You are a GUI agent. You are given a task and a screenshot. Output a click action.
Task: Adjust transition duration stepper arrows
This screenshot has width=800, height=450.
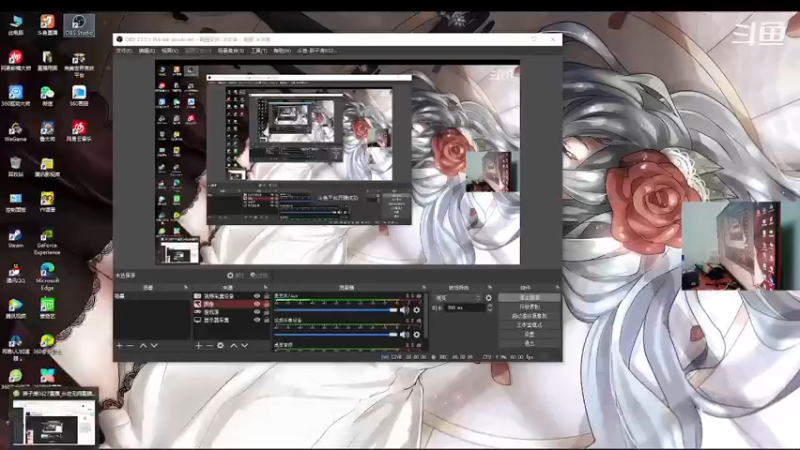tap(490, 308)
